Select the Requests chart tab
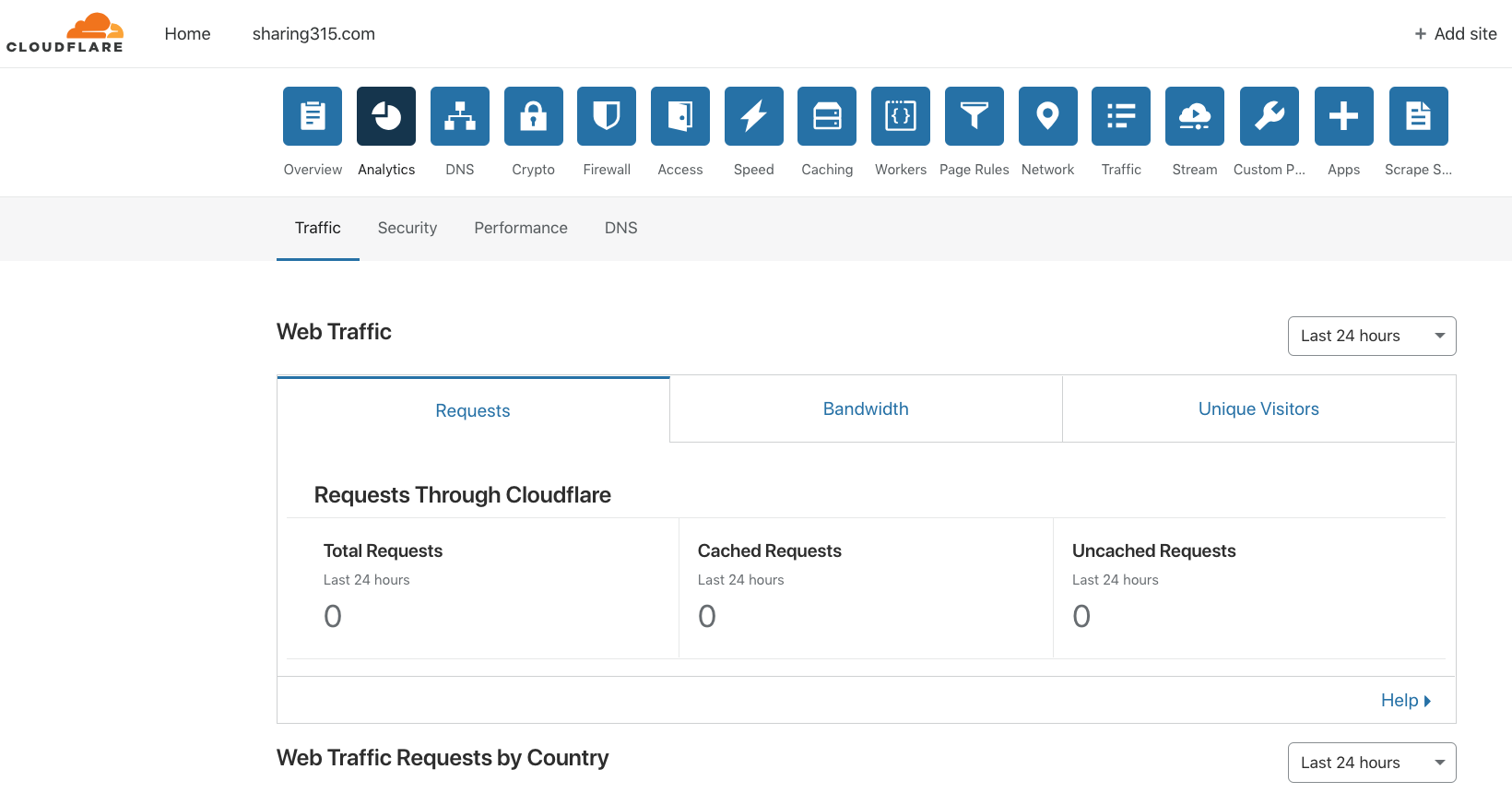This screenshot has width=1512, height=793. tap(473, 410)
